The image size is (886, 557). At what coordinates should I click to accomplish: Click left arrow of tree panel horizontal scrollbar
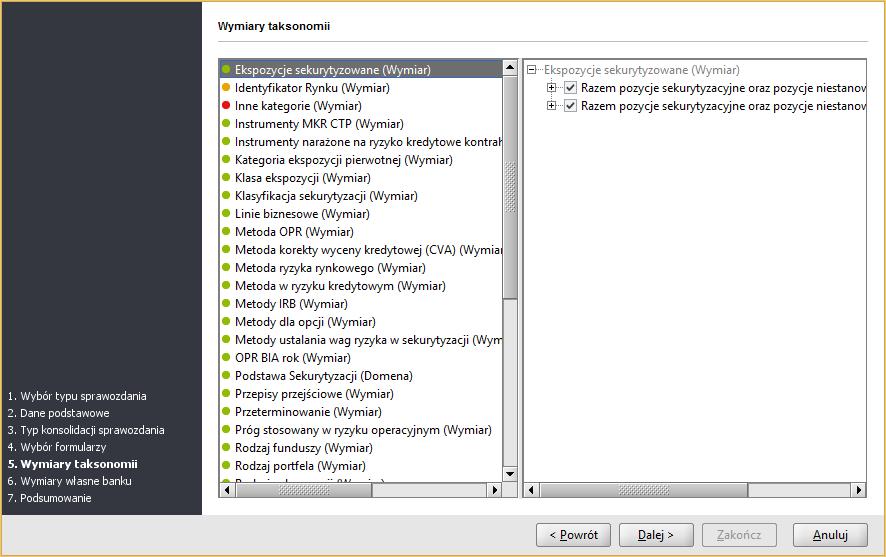(531, 490)
